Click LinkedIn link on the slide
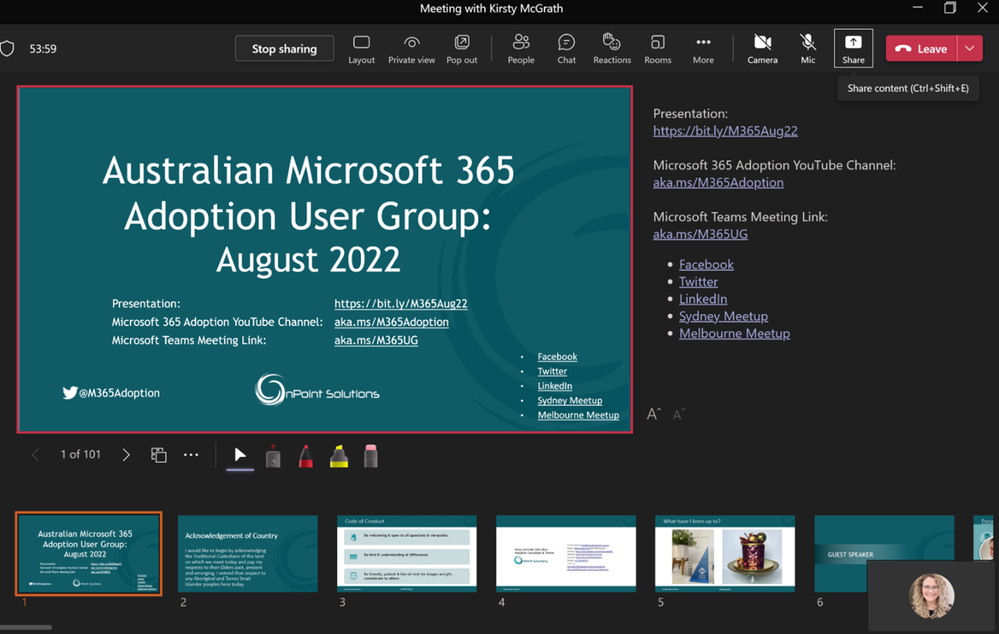The width and height of the screenshot is (999, 634). coord(554,386)
